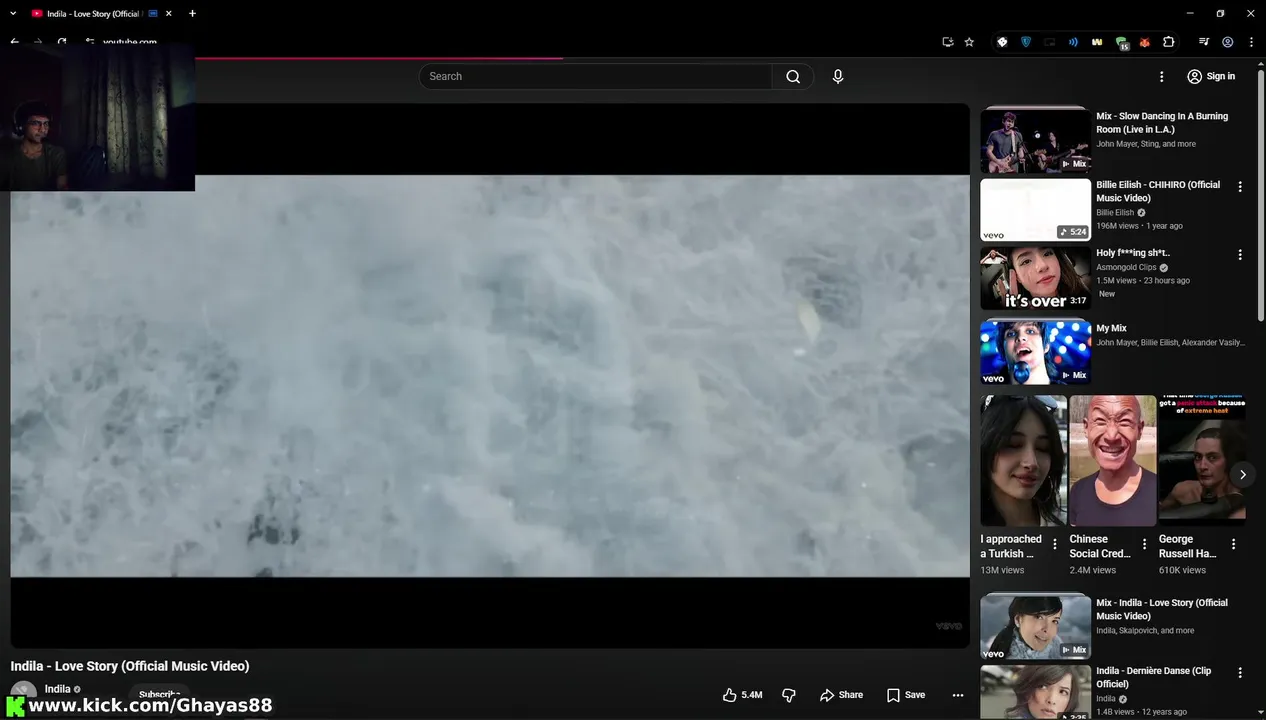Open the Indila channel name link
Screen dimensions: 1266x720
point(58,689)
